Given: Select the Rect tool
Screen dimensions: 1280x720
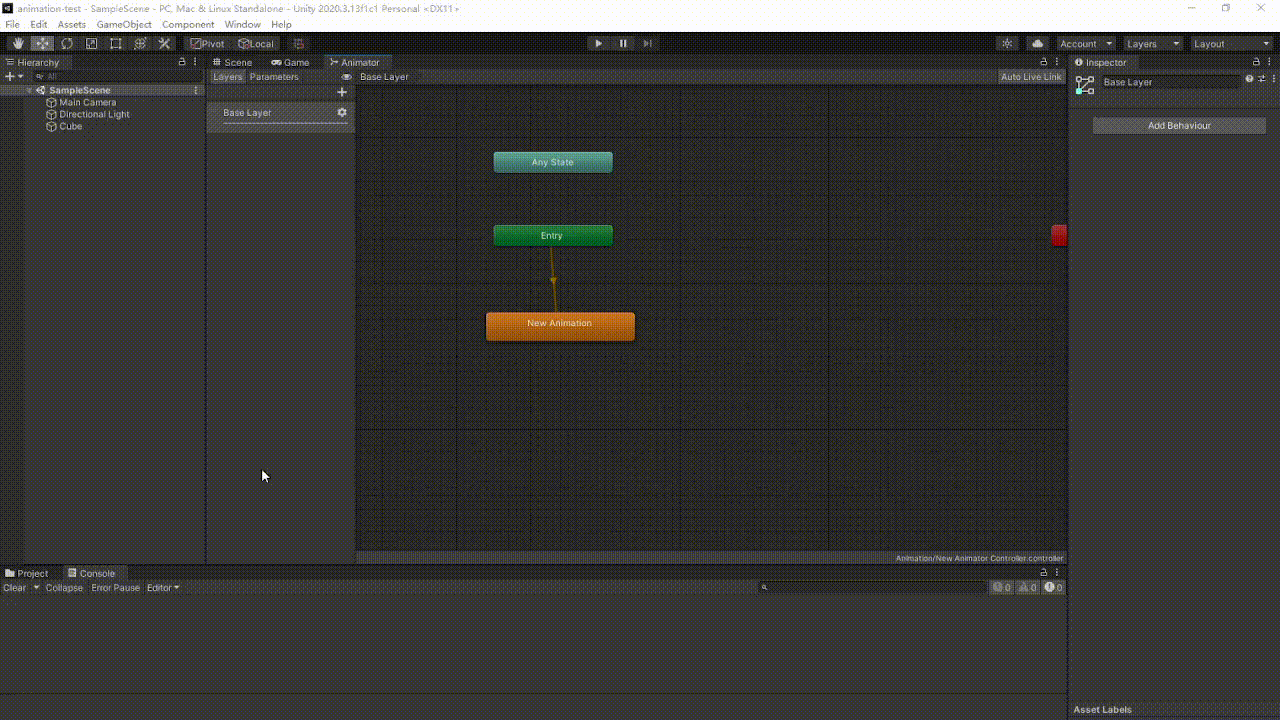Looking at the screenshot, I should click(116, 43).
